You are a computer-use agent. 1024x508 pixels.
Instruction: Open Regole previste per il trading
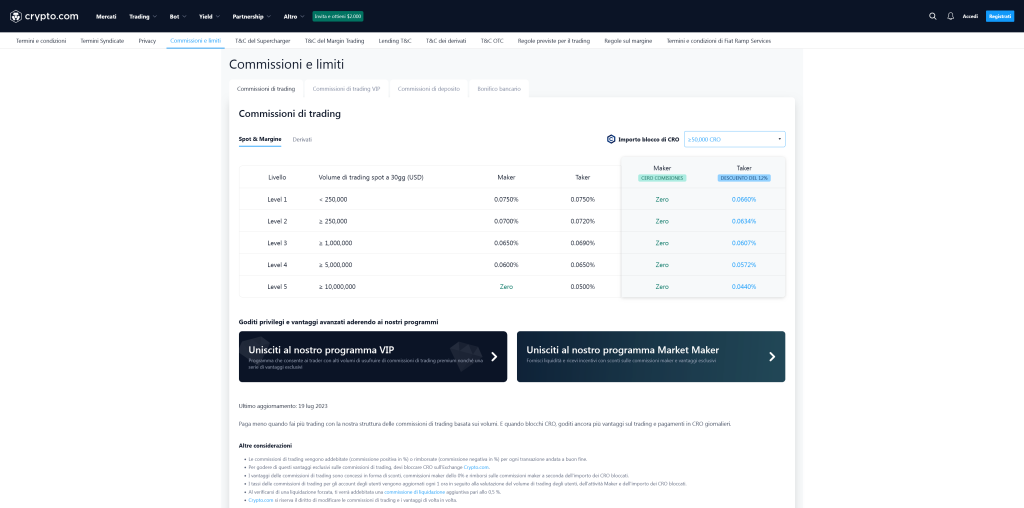pos(554,40)
